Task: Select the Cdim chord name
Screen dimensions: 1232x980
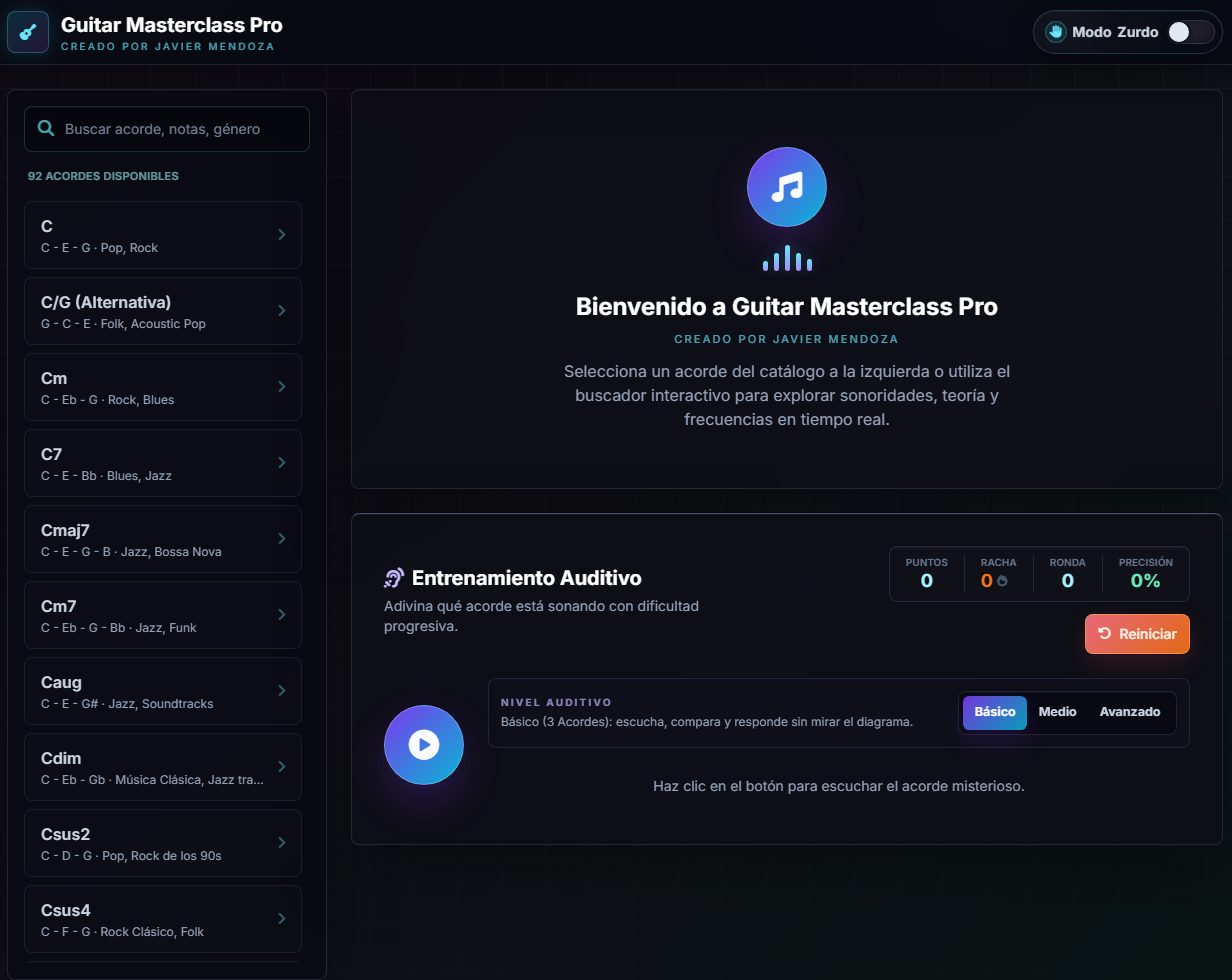Action: pos(61,758)
